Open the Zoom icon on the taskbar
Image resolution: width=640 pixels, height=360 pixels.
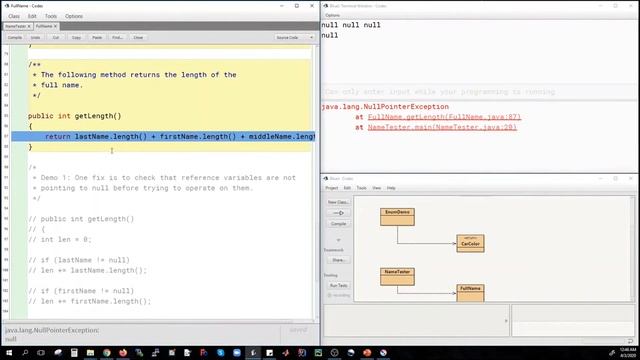[x=237, y=353]
